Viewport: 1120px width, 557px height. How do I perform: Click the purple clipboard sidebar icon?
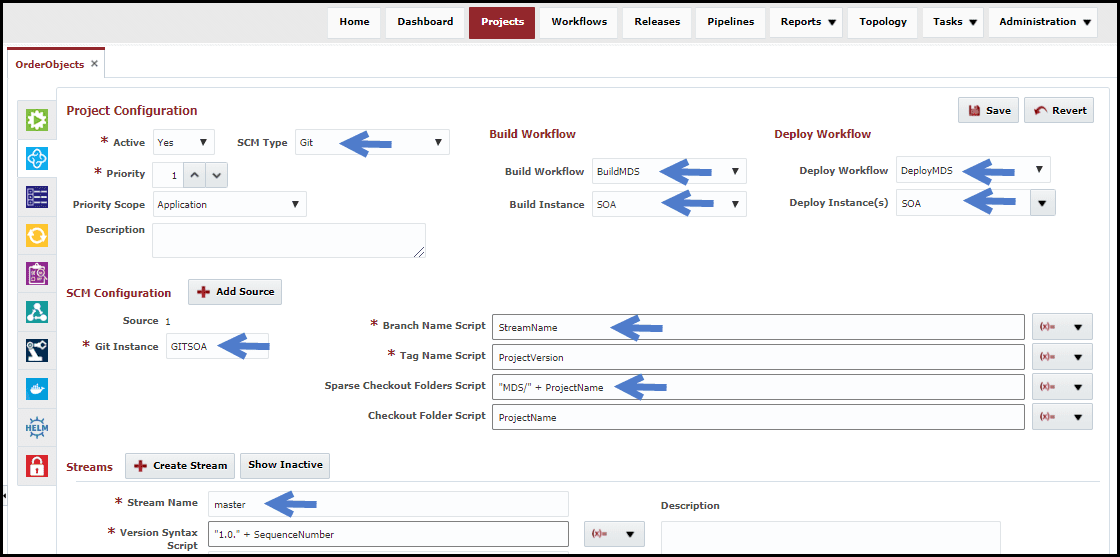[x=36, y=274]
